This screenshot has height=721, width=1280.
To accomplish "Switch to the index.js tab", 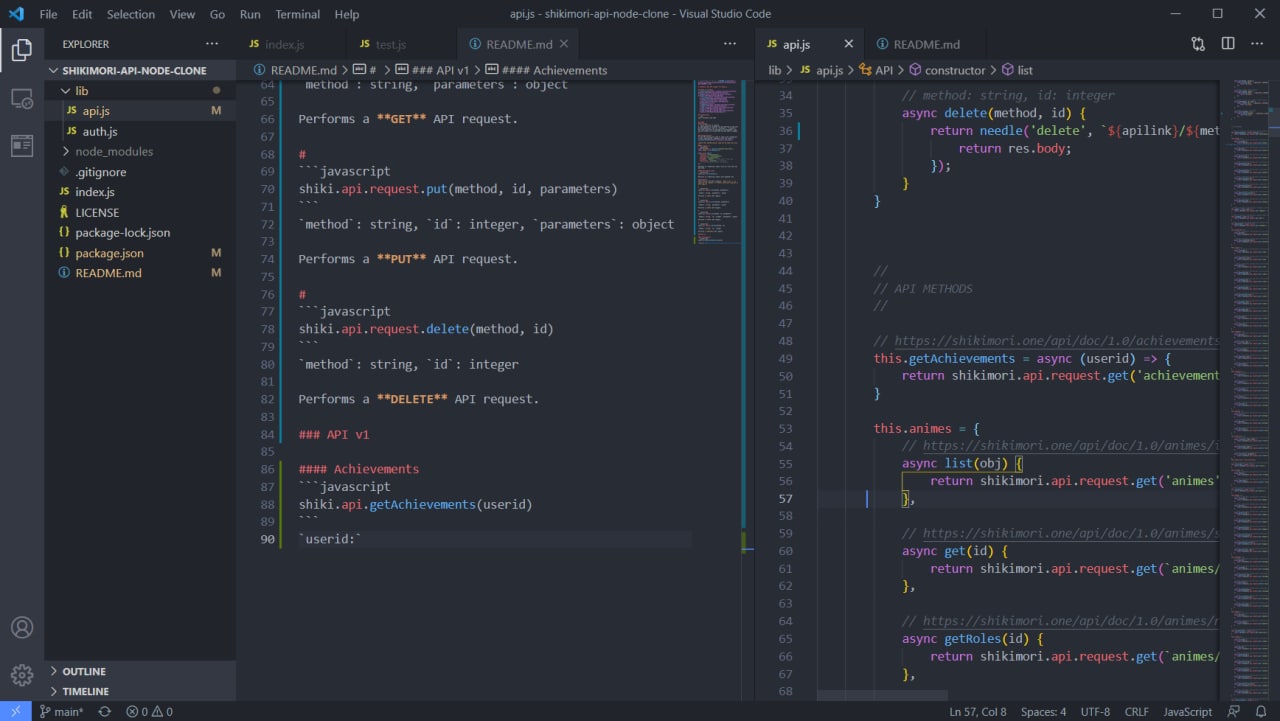I will tap(290, 44).
